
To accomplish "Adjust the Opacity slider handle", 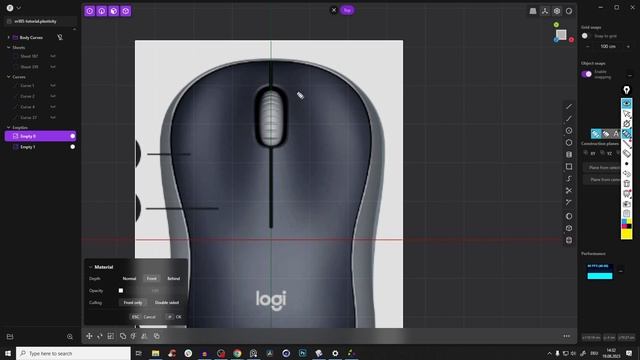I will [x=121, y=291].
